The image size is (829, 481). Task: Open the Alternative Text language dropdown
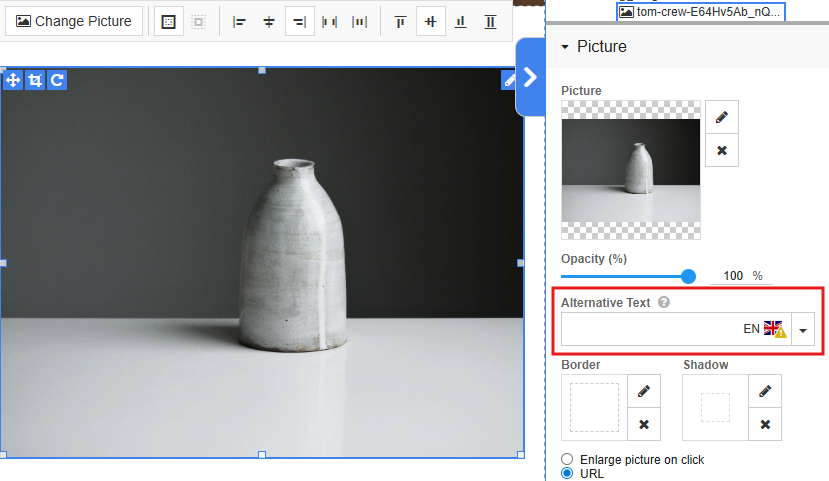click(x=803, y=330)
